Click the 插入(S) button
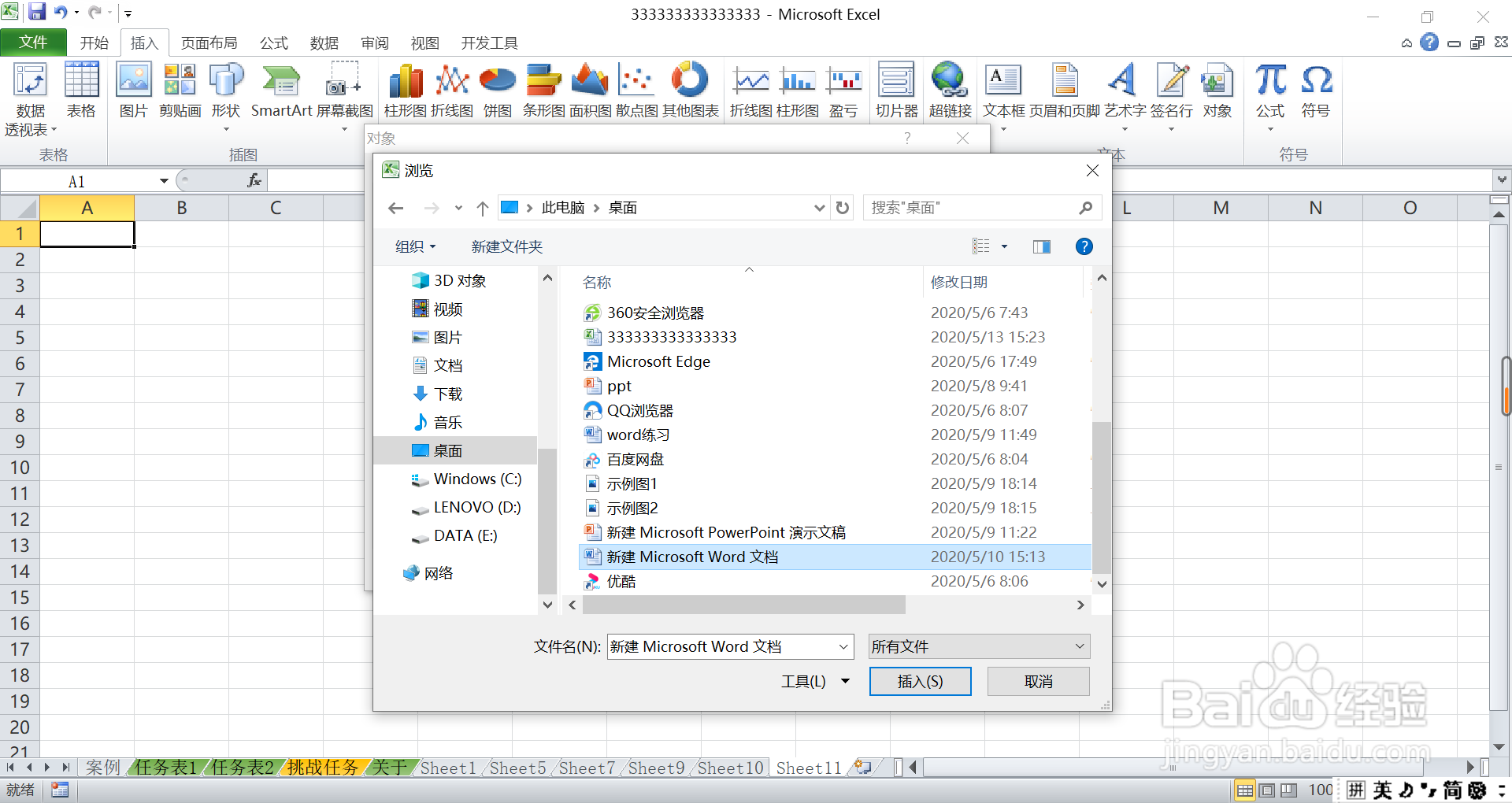The width and height of the screenshot is (1512, 803). [920, 681]
